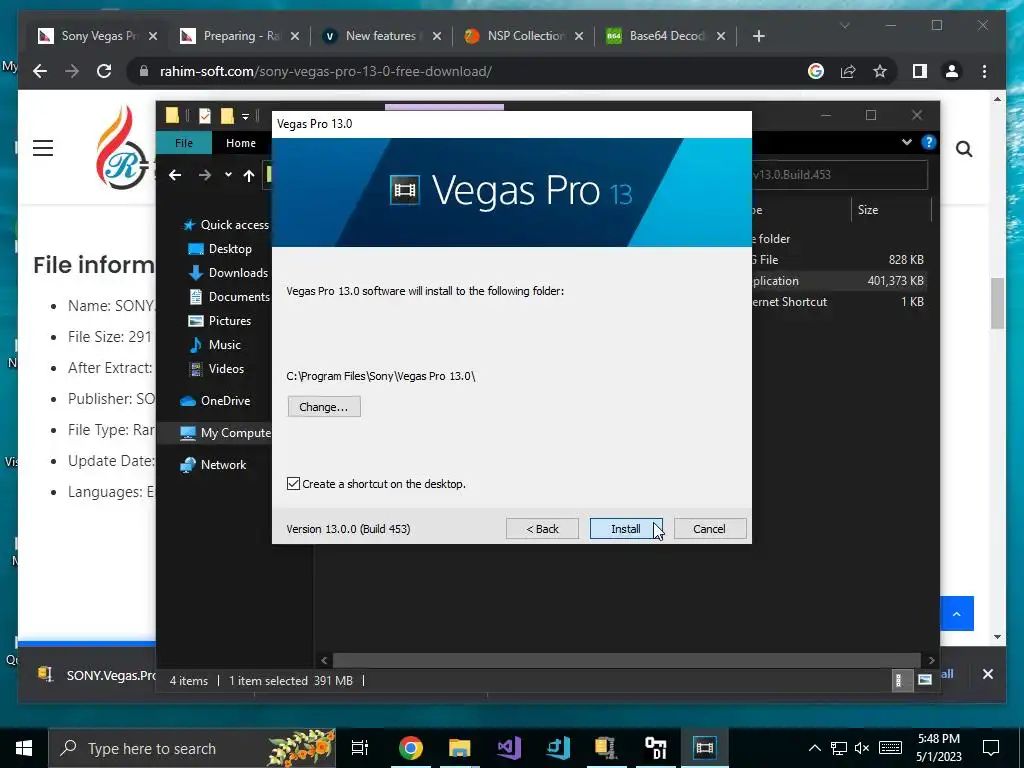The height and width of the screenshot is (768, 1024).
Task: Click Explorer back arrow
Action: click(175, 175)
